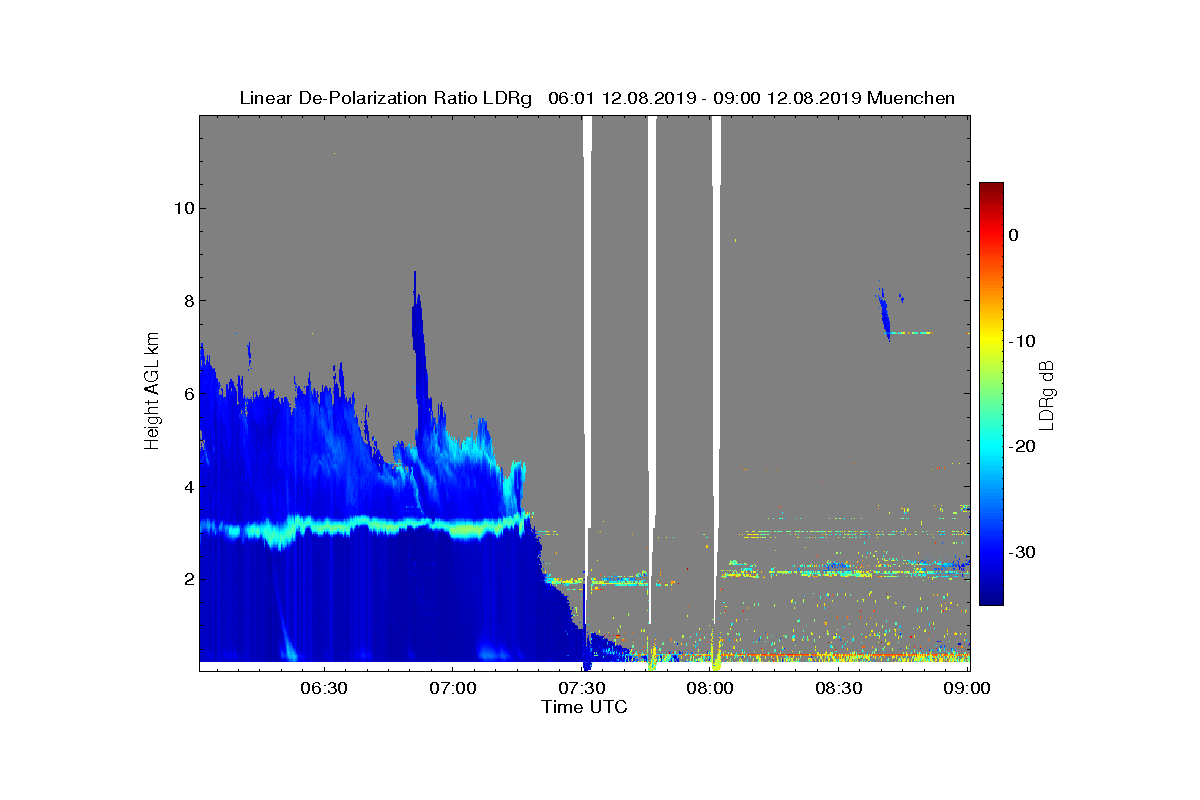Screen dimensions: 1200x800
Task: Click the dark red top of colorbar
Action: click(991, 190)
